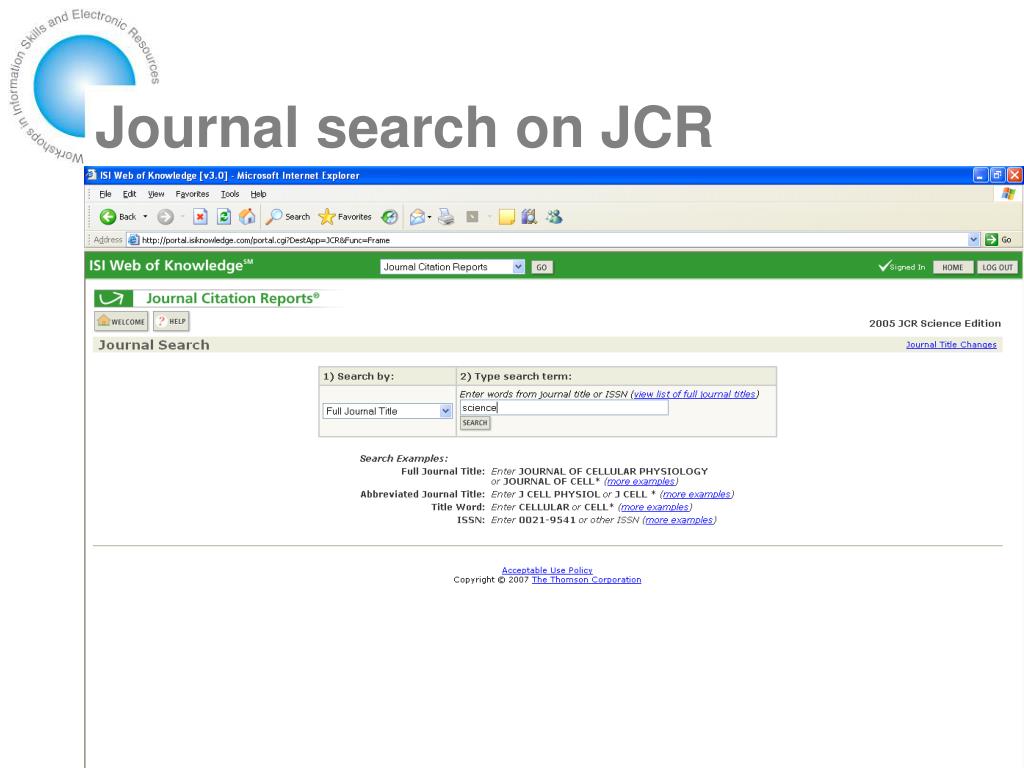Click the page icon in address bar
This screenshot has width=1024, height=768.
tap(133, 240)
